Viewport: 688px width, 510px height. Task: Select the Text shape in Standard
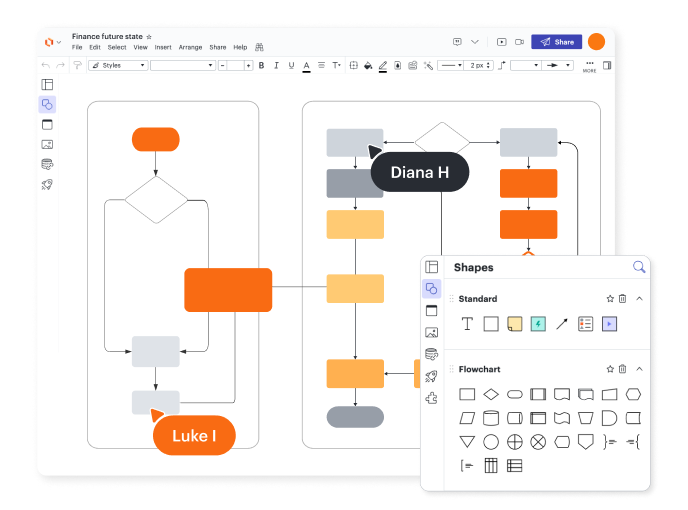pyautogui.click(x=467, y=324)
